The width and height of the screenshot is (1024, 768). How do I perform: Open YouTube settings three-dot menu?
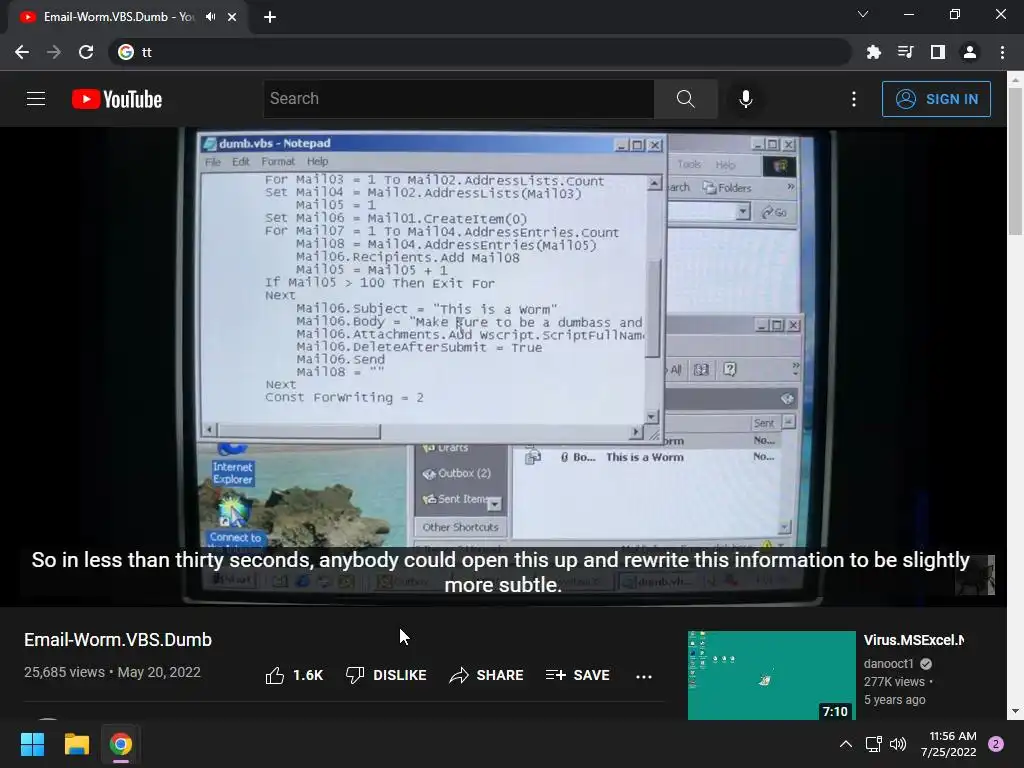coord(854,99)
